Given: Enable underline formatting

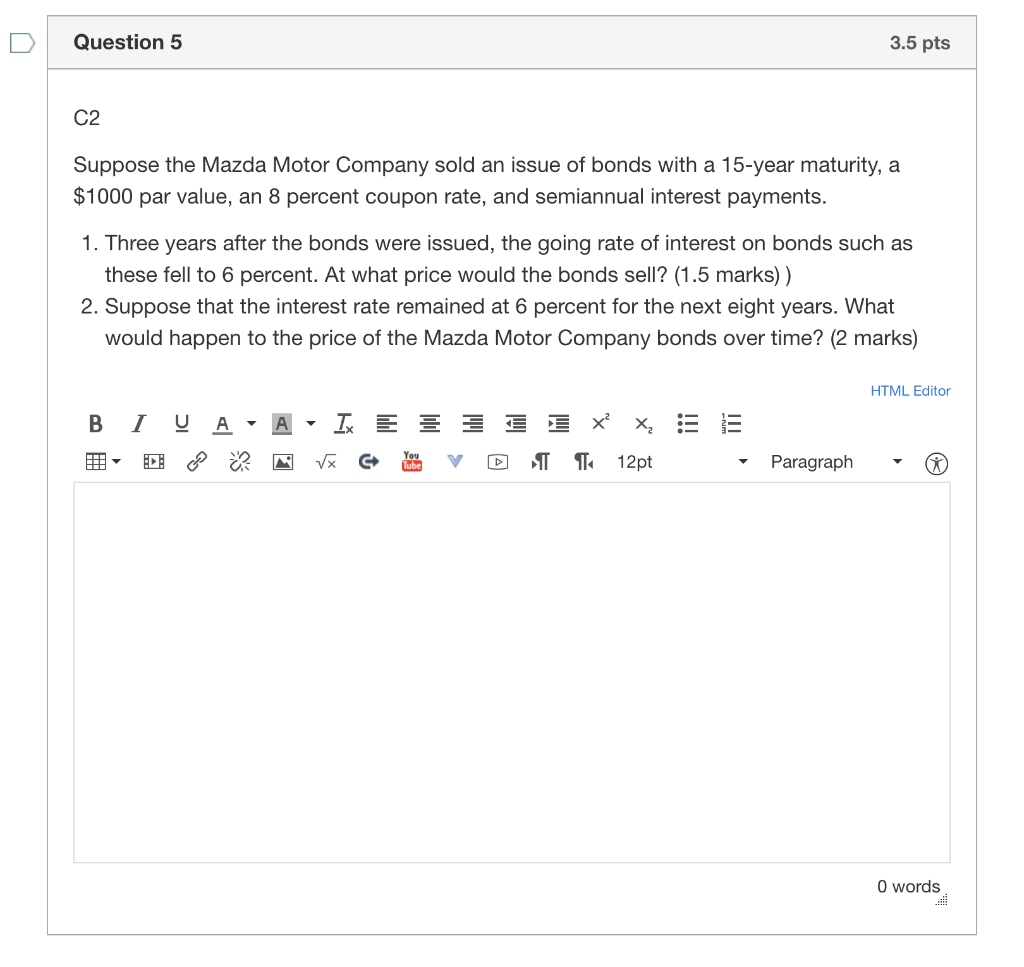Looking at the screenshot, I should [181, 423].
